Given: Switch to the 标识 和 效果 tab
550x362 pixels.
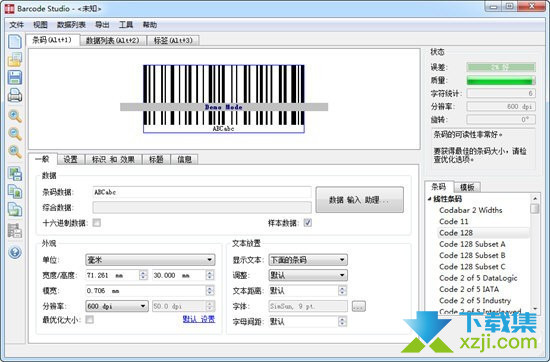Looking at the screenshot, I should [x=113, y=160].
